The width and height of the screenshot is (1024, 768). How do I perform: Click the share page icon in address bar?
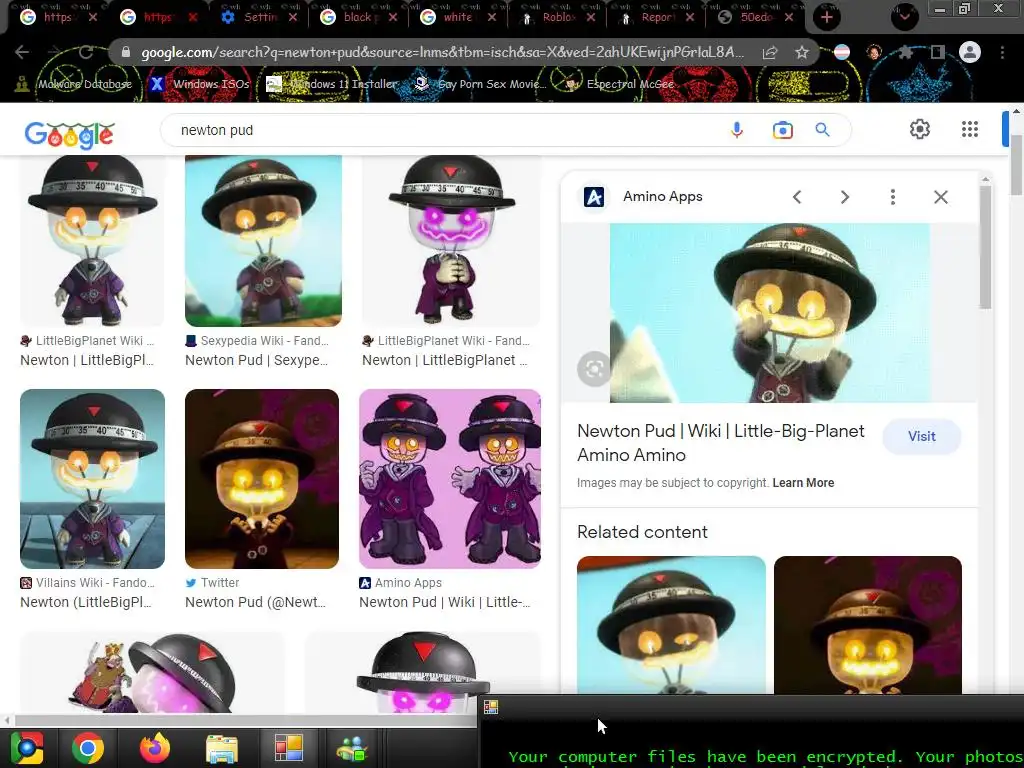coord(770,52)
